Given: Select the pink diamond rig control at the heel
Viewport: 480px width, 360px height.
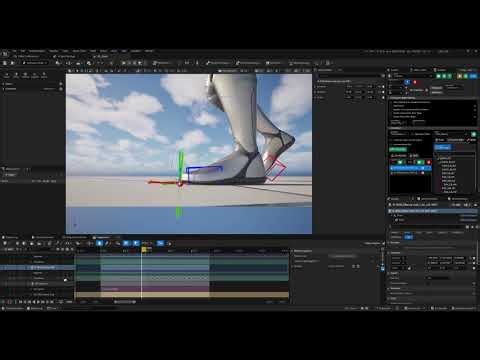Looking at the screenshot, I should pos(276,169).
